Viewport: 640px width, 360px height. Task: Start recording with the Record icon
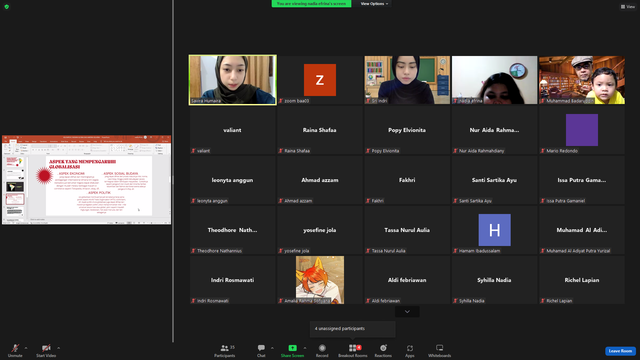(322, 348)
